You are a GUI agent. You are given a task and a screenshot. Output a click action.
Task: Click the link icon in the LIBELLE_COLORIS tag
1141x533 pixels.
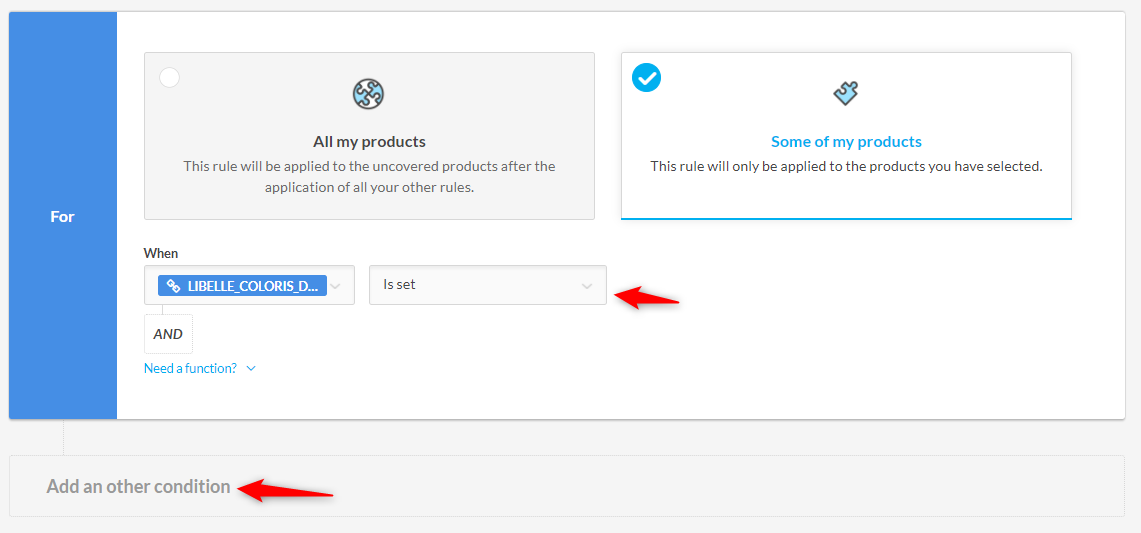(172, 286)
